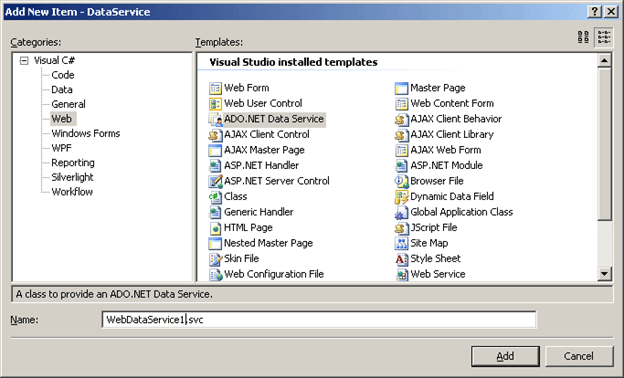Choose the Data category

[x=62, y=90]
